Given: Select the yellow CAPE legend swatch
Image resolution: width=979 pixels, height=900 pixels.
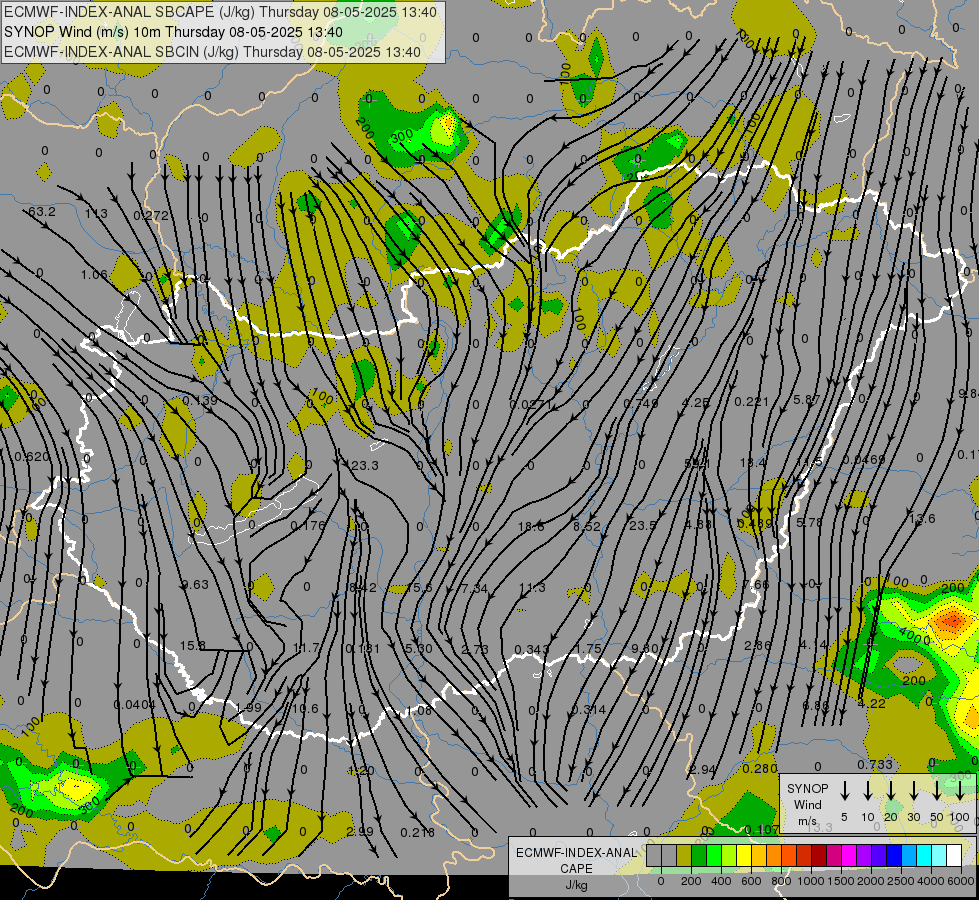Looking at the screenshot, I should (744, 855).
